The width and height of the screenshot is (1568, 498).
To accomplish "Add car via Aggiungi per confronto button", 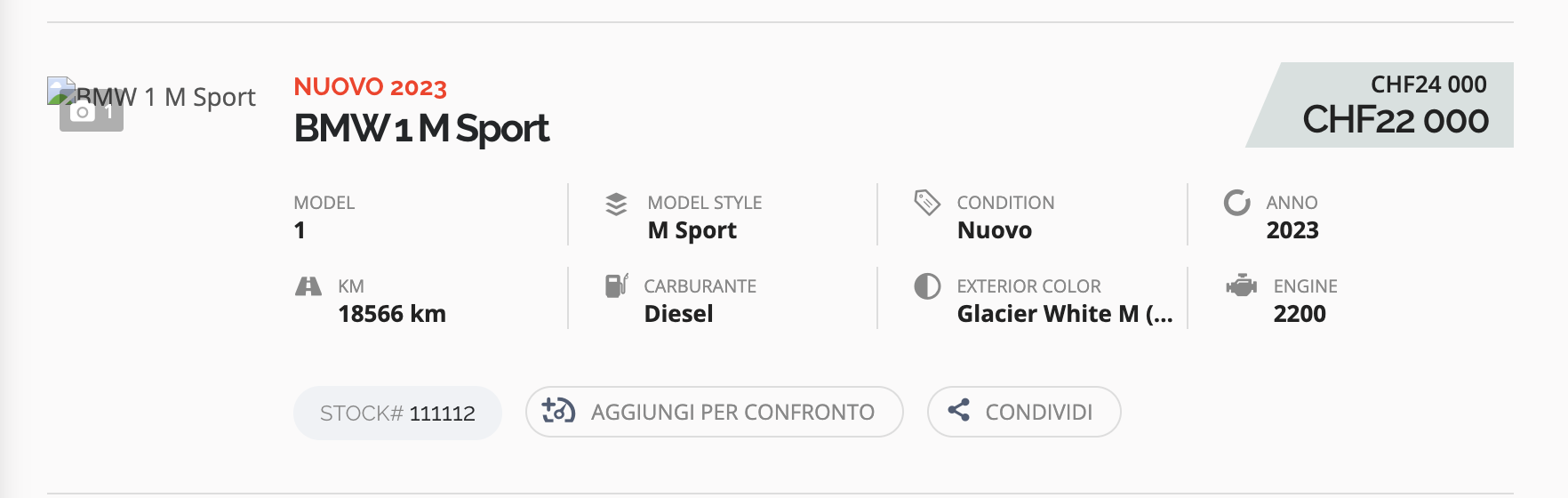I will (x=715, y=412).
